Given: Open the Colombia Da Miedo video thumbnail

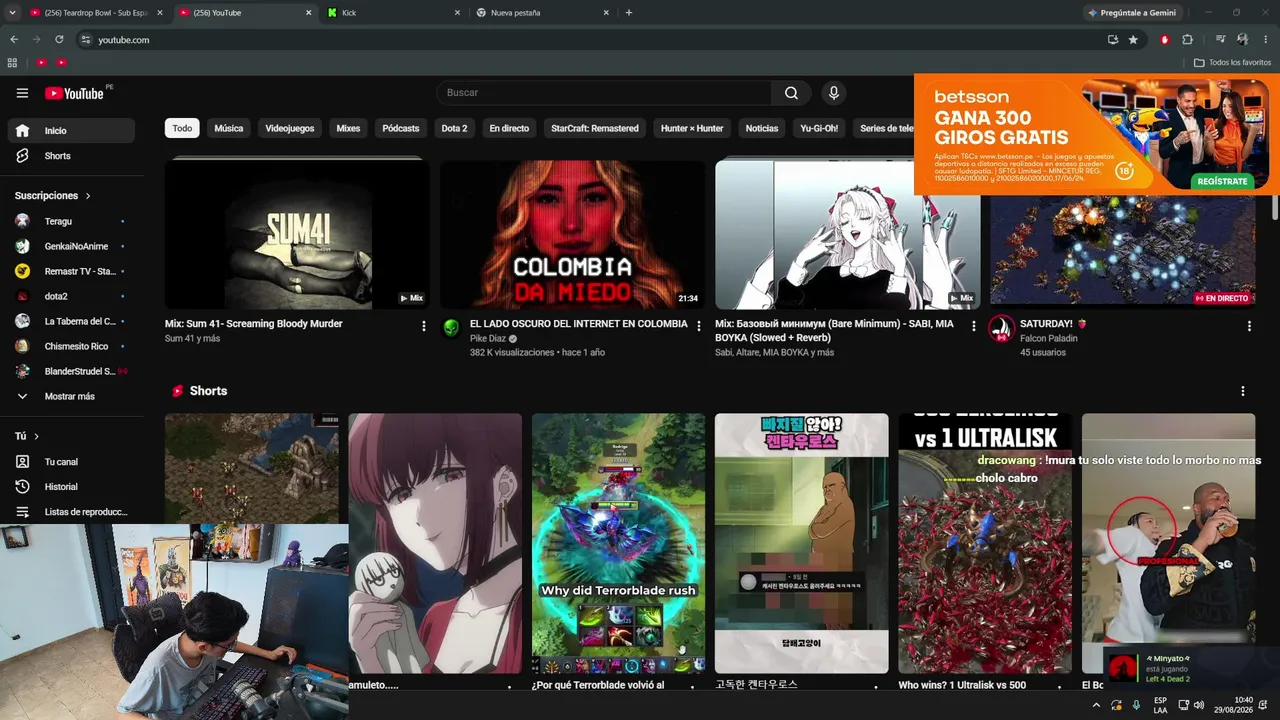Looking at the screenshot, I should point(572,234).
